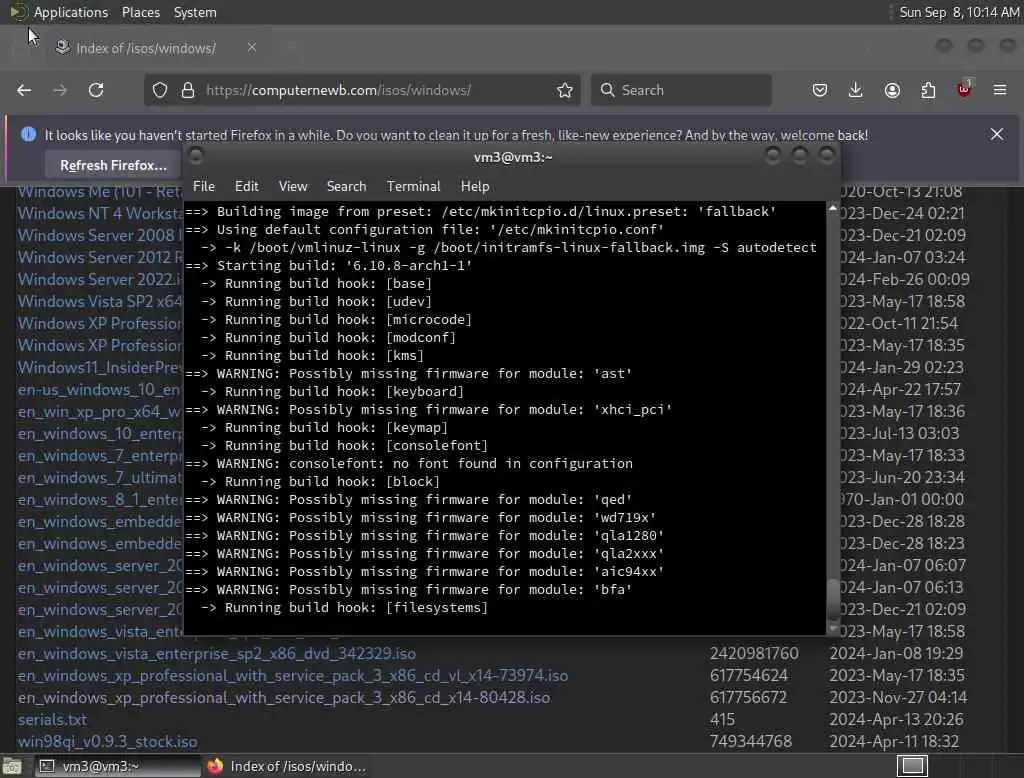The width and height of the screenshot is (1024, 778).
Task: Click the clock showing Sun Sep 8
Action: [x=959, y=12]
